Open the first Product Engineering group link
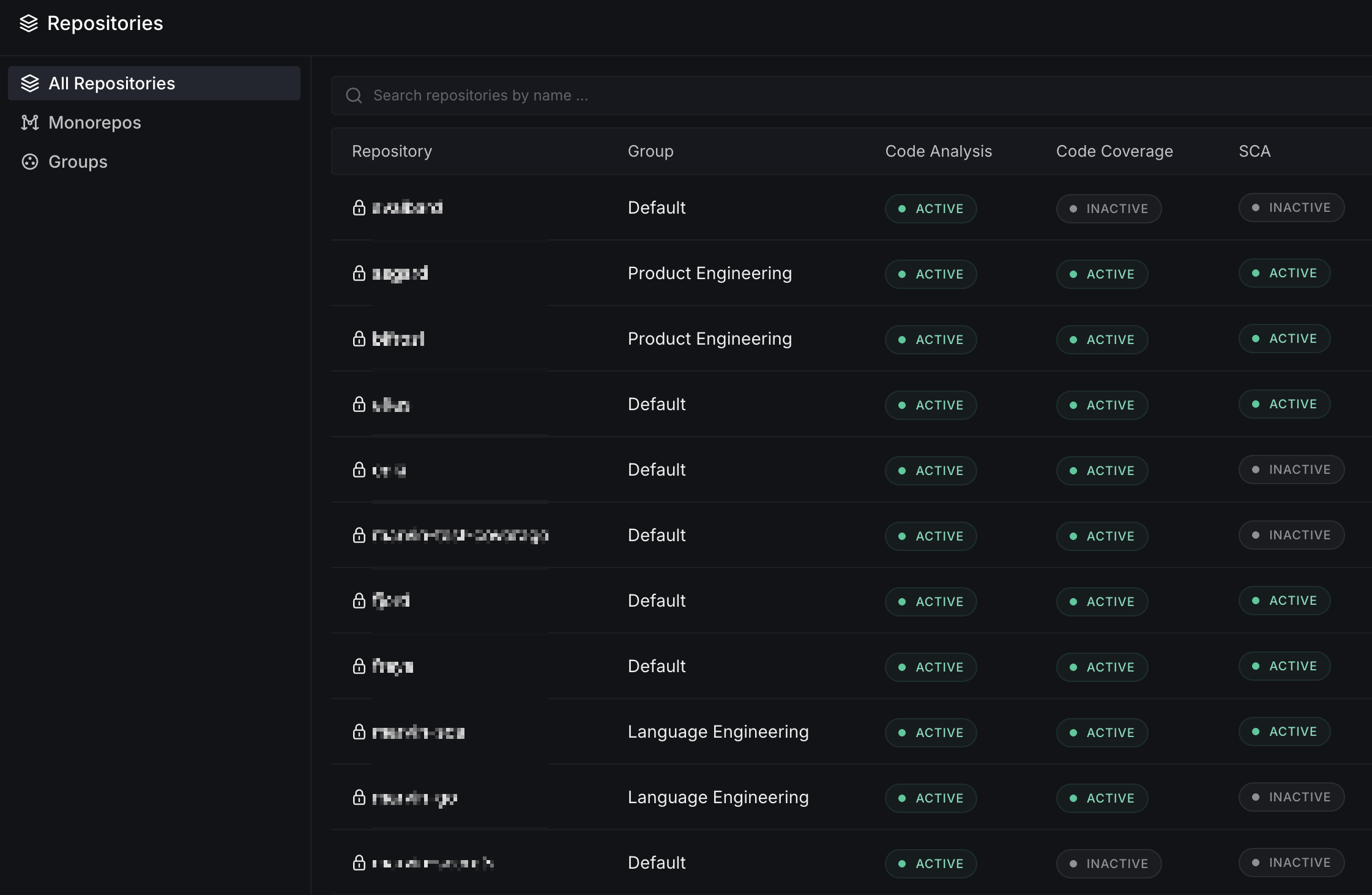1372x895 pixels. (x=710, y=273)
